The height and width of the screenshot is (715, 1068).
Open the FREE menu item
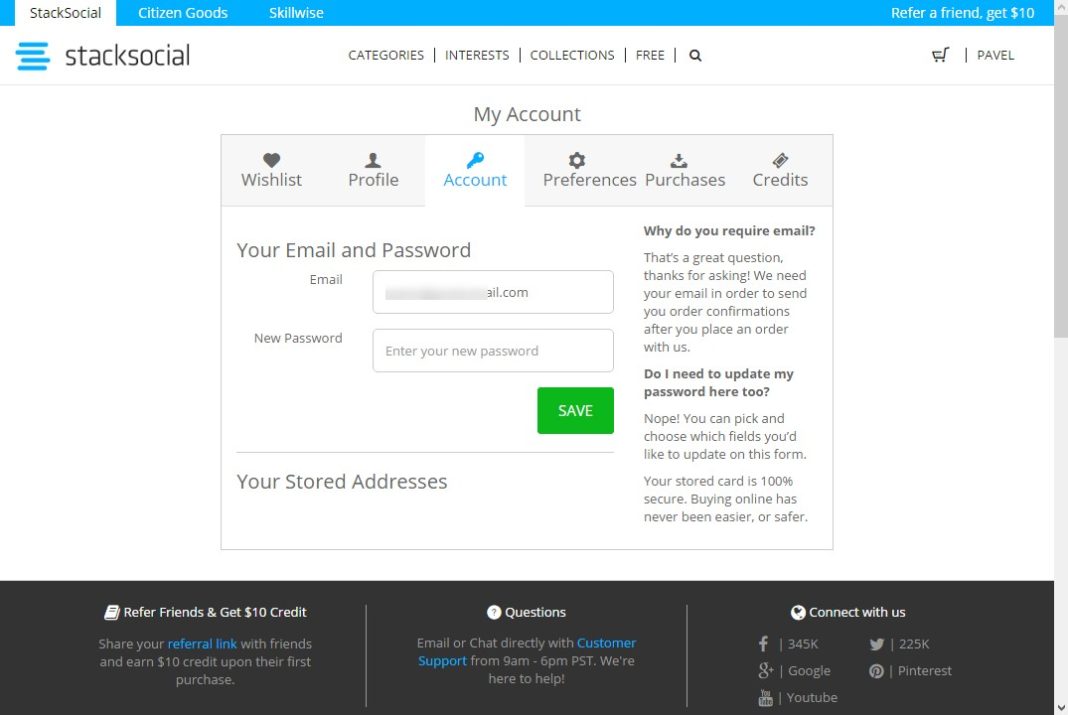tap(650, 55)
